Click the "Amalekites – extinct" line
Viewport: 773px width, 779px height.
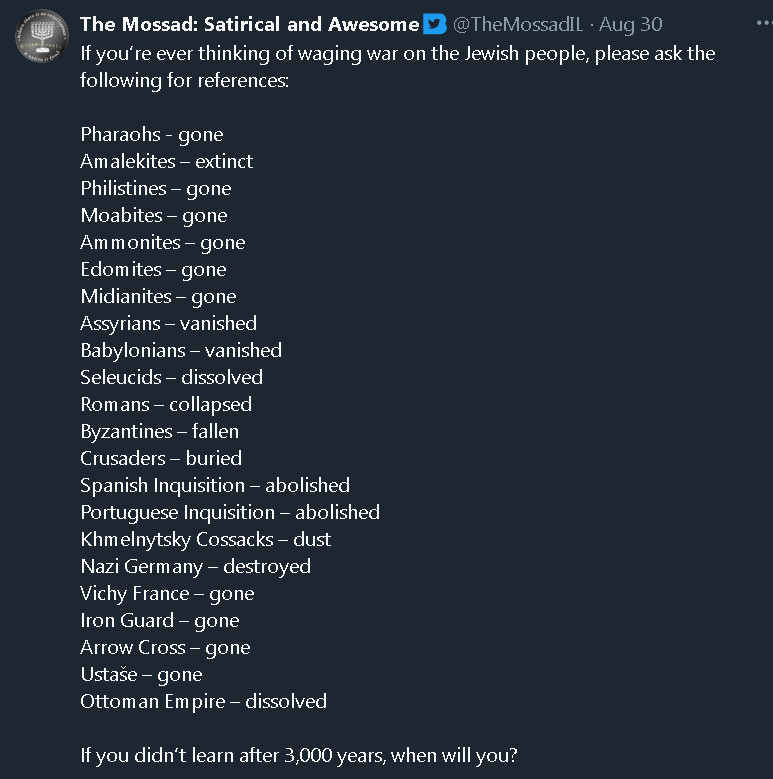[x=166, y=161]
